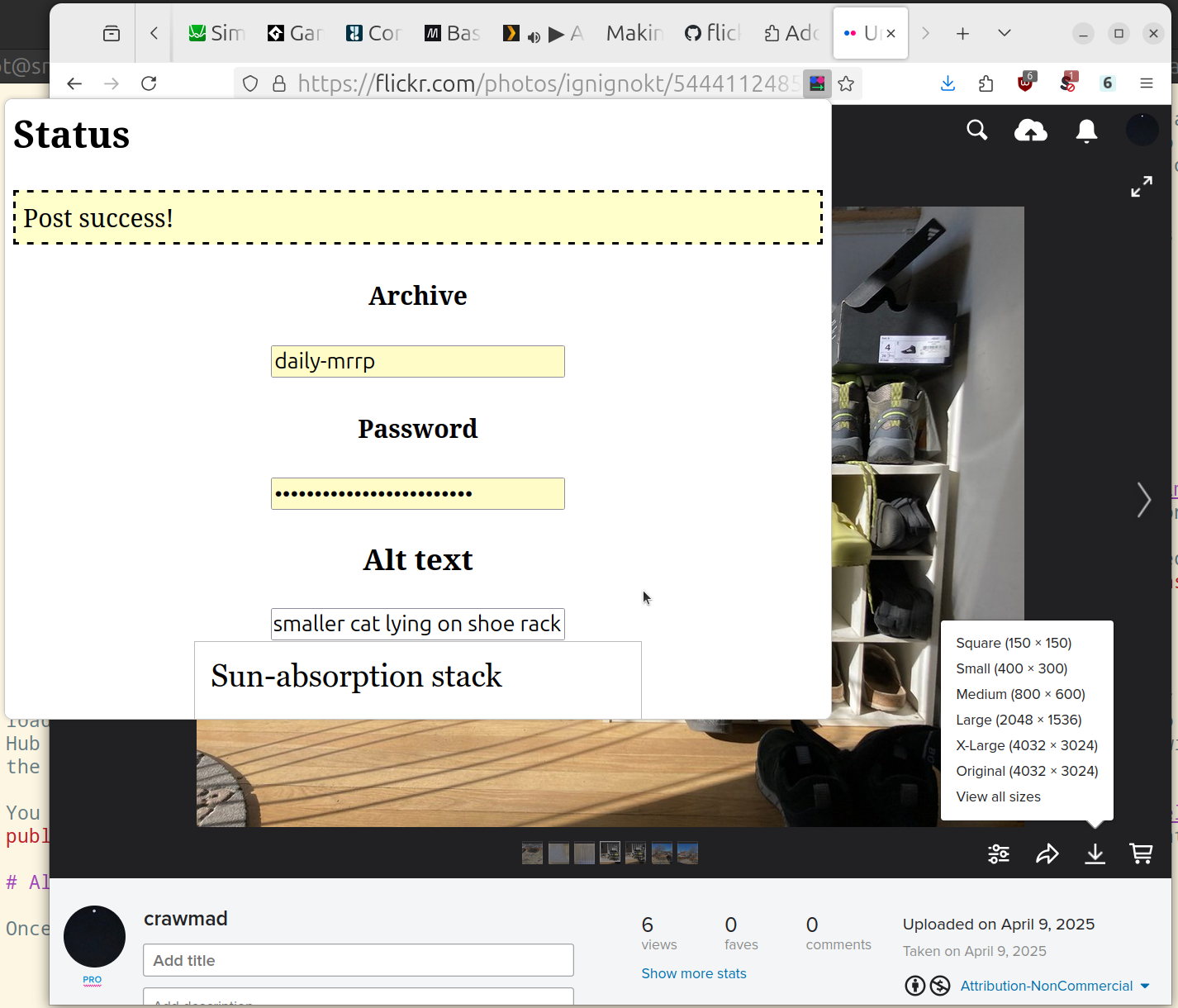Open the tab overflow chevron

(1004, 33)
